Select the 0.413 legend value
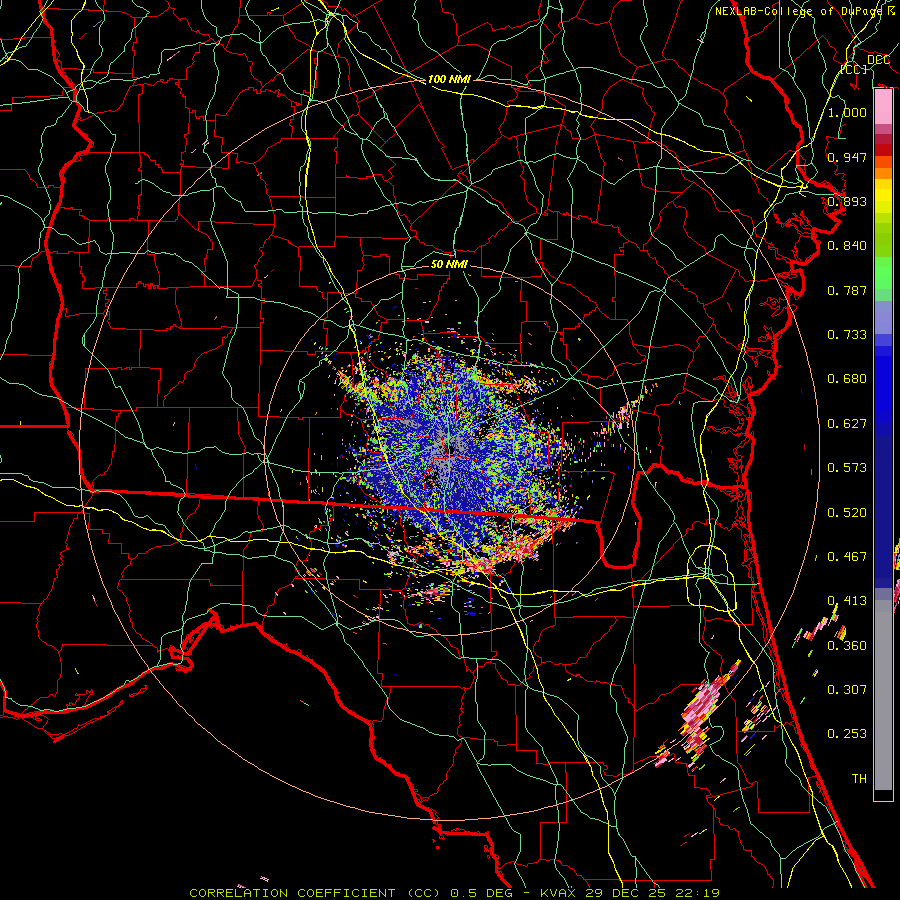900x900 pixels. tap(847, 600)
